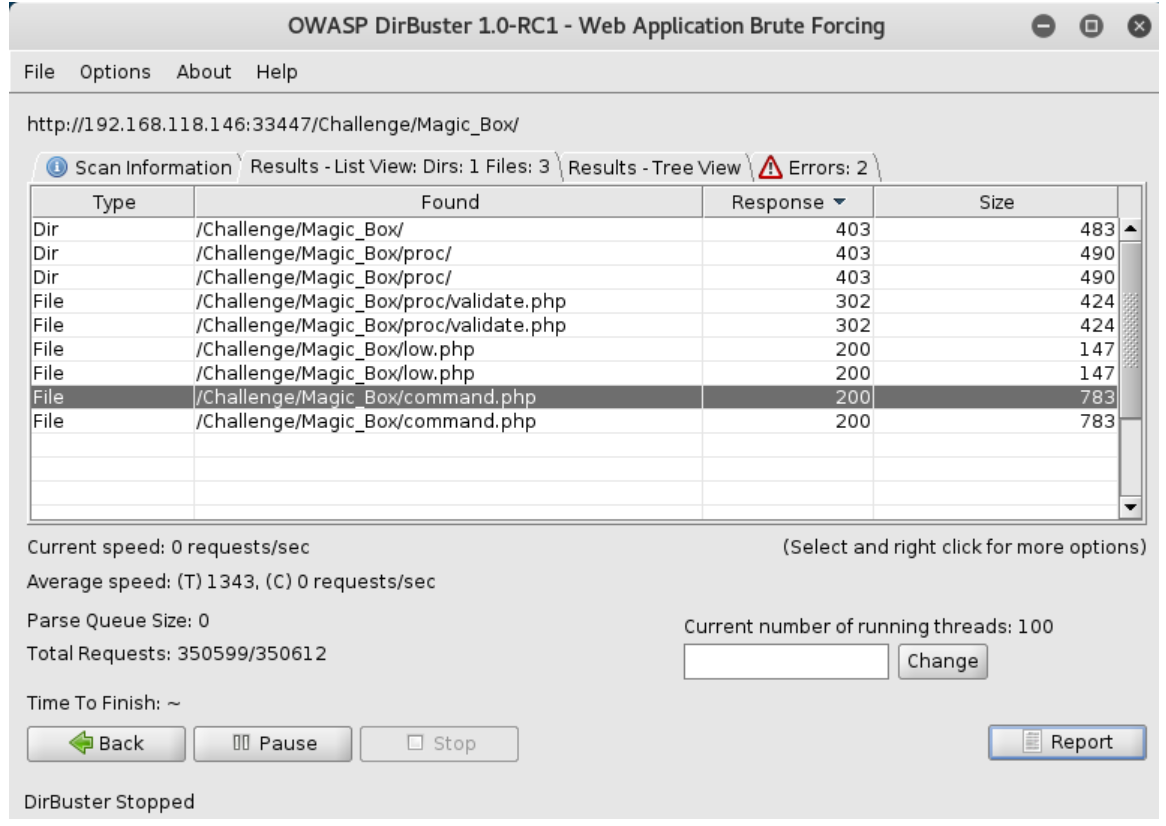Minimize the DirBuster window
Image resolution: width=1166 pixels, height=826 pixels.
(1043, 26)
